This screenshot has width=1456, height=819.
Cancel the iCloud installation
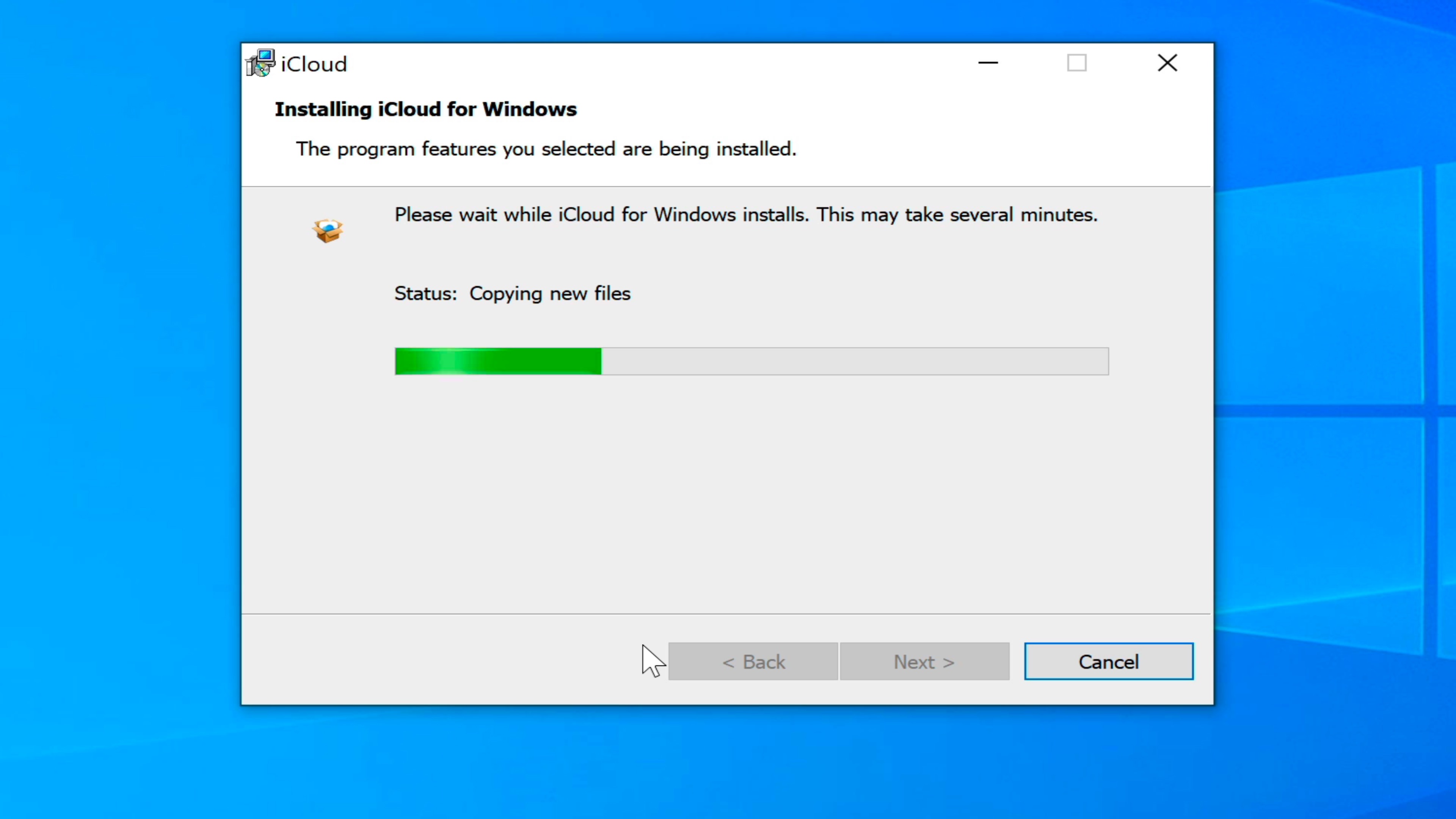[1108, 661]
